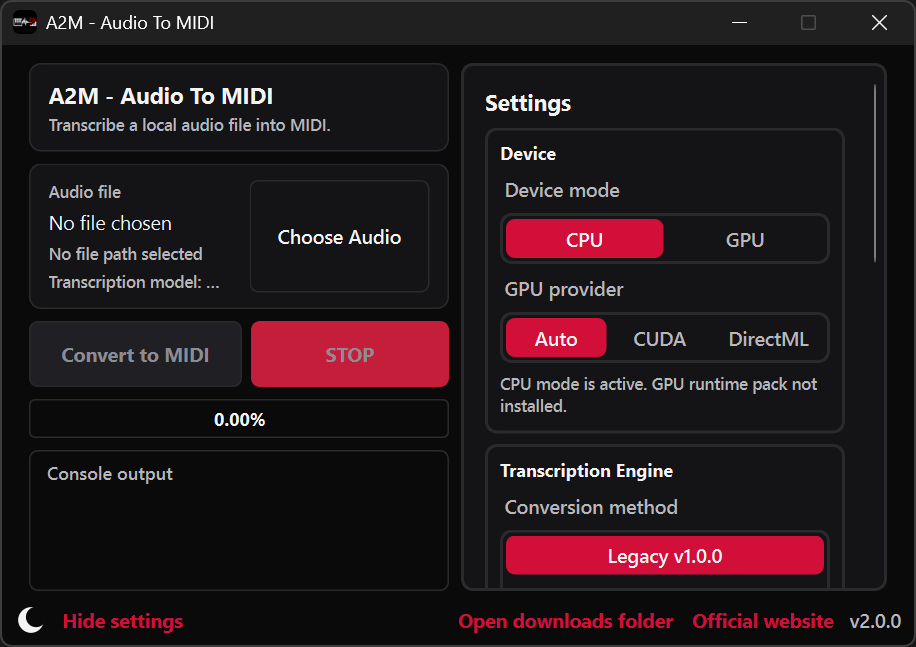
Task: Click inside the Console output area
Action: tap(238, 530)
